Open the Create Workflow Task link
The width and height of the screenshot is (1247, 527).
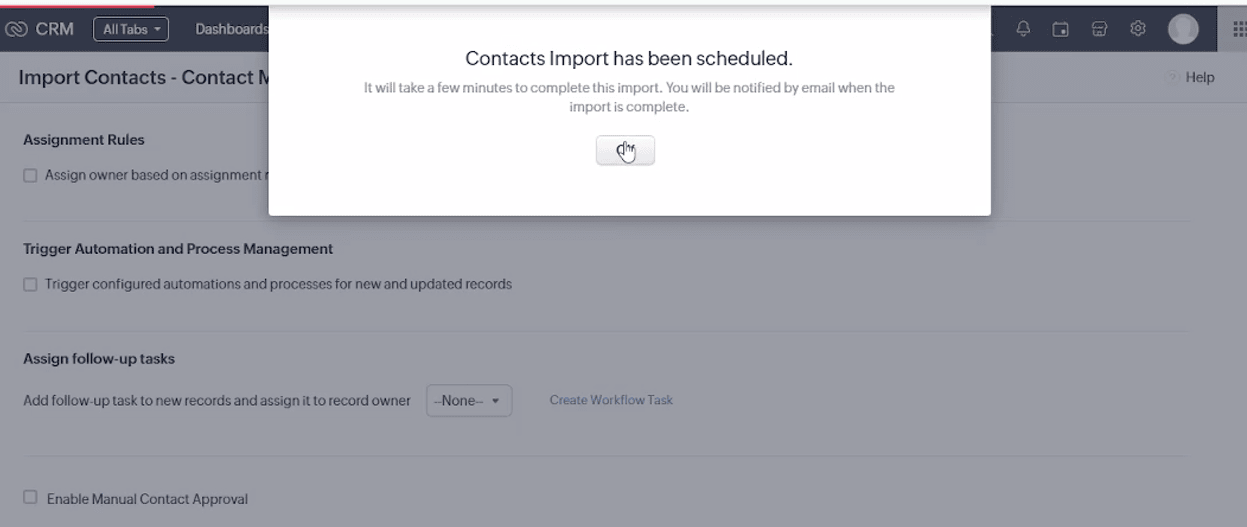point(611,400)
